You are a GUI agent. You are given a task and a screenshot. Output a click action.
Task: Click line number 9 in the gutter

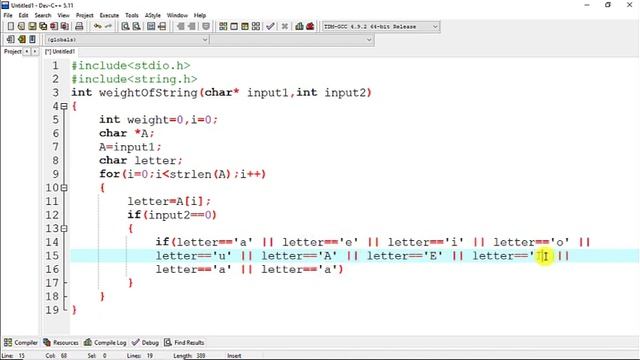point(56,174)
